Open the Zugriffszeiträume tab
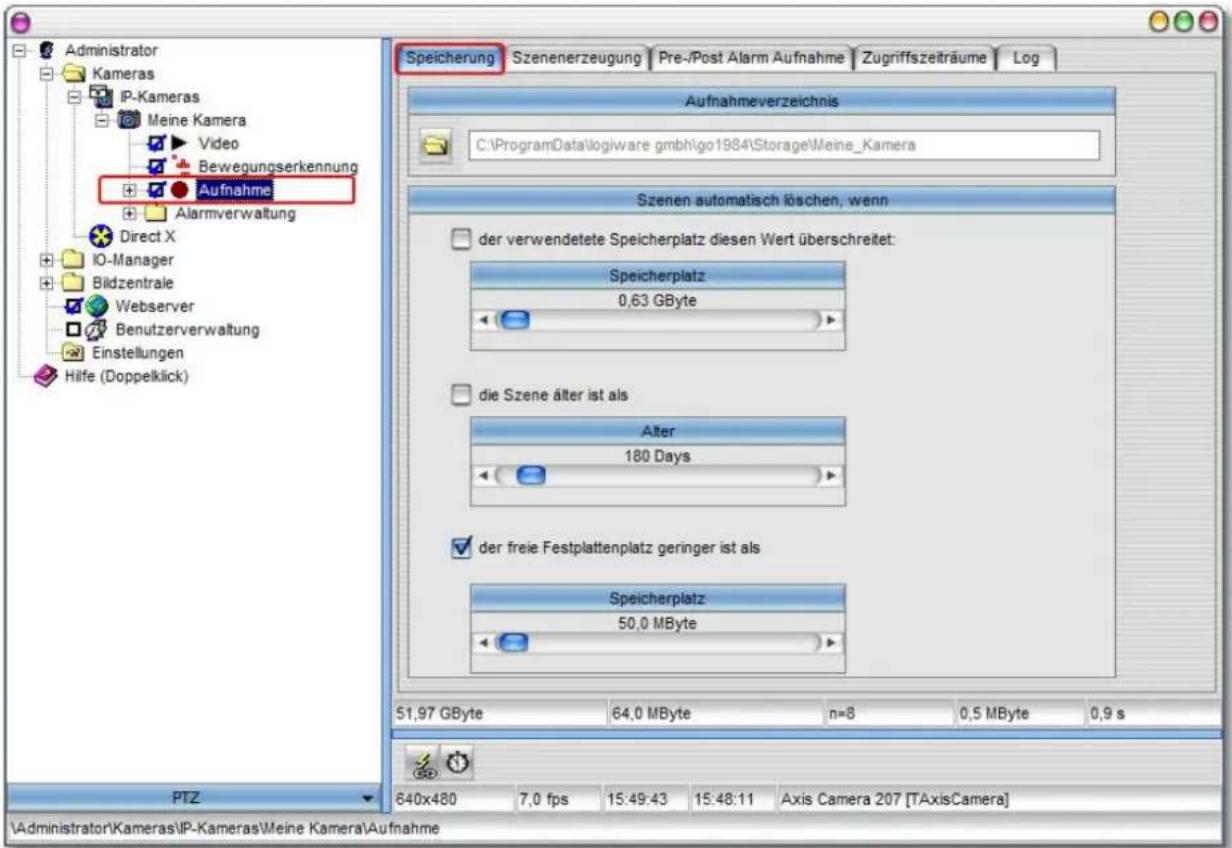 tap(924, 58)
